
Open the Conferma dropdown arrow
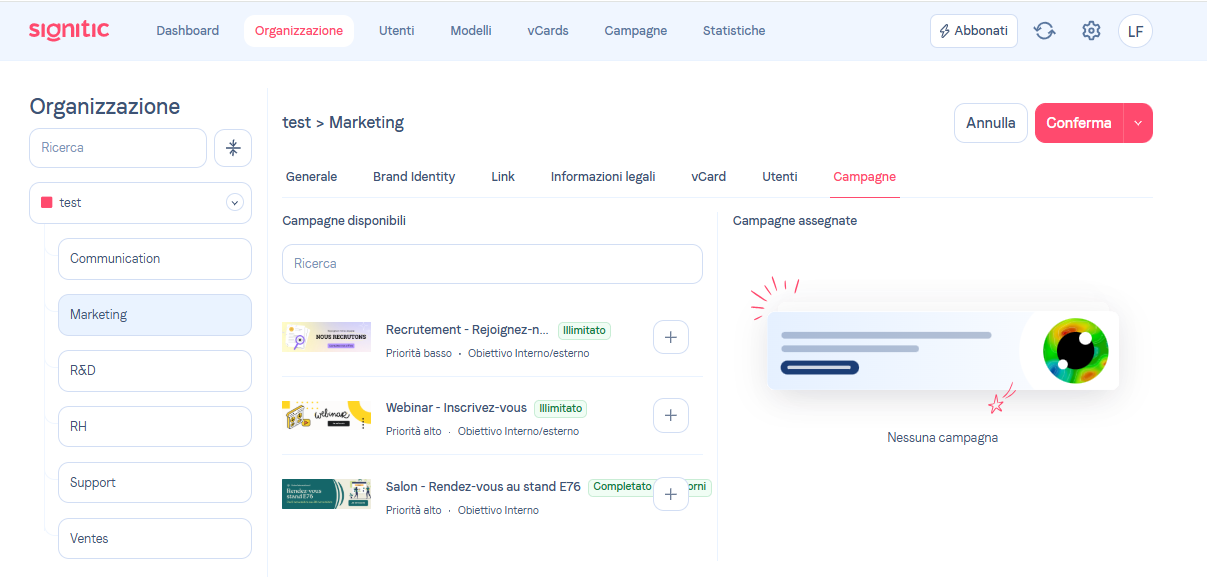click(1138, 123)
